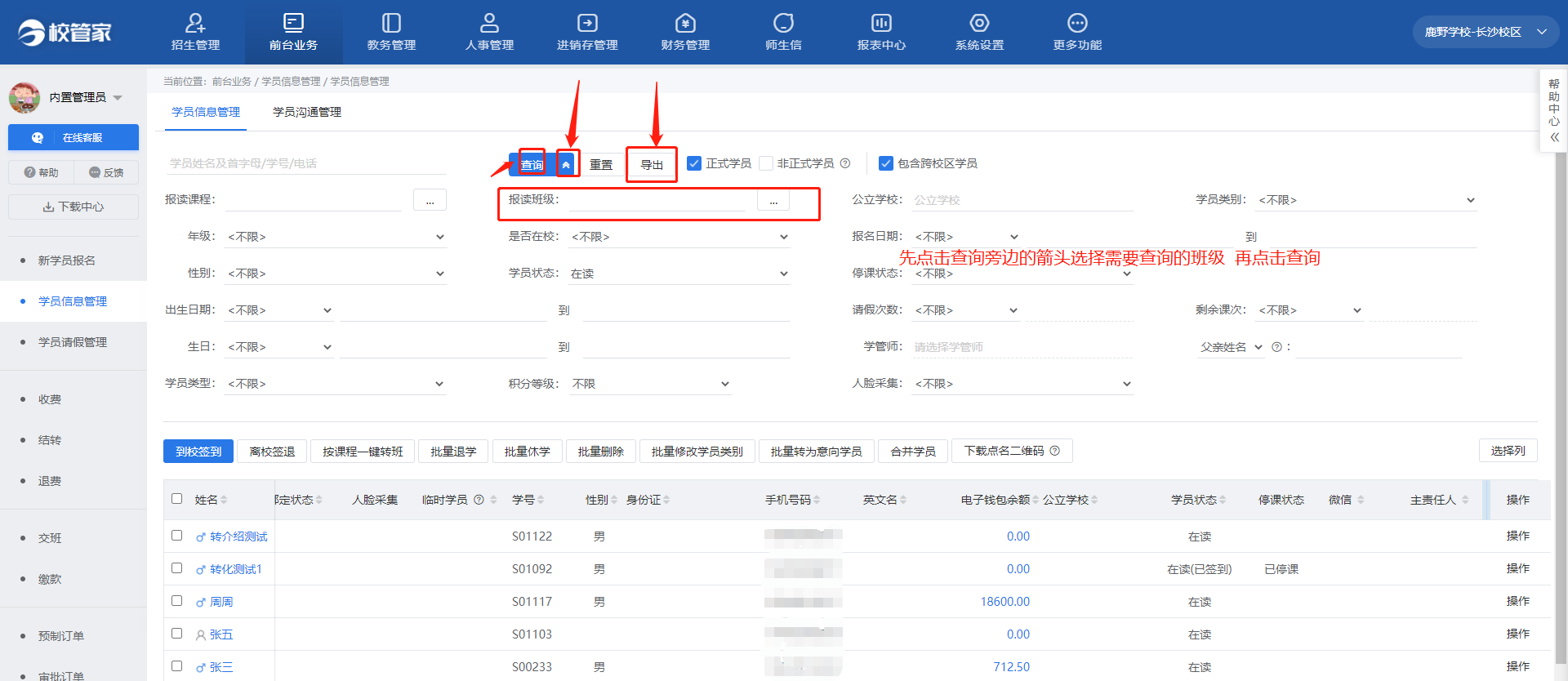Open 积分等级 dropdown
The height and width of the screenshot is (681, 1568).
pos(650,384)
